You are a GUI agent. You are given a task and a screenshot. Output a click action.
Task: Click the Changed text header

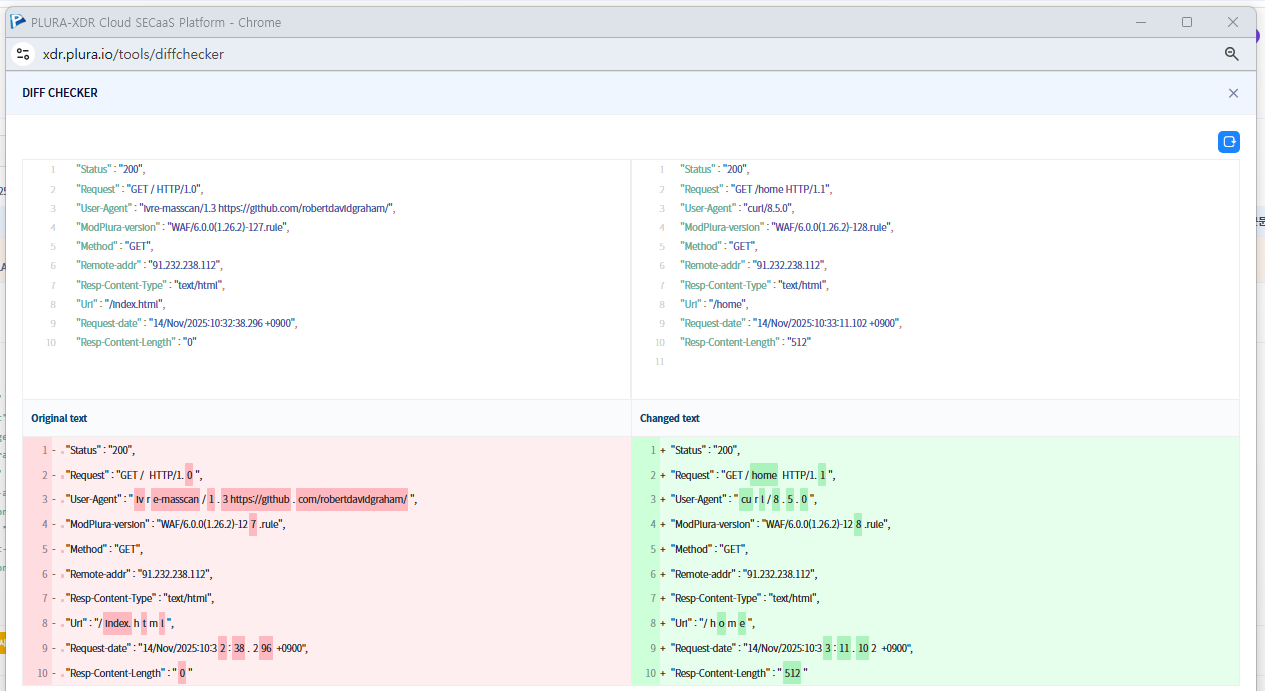670,418
